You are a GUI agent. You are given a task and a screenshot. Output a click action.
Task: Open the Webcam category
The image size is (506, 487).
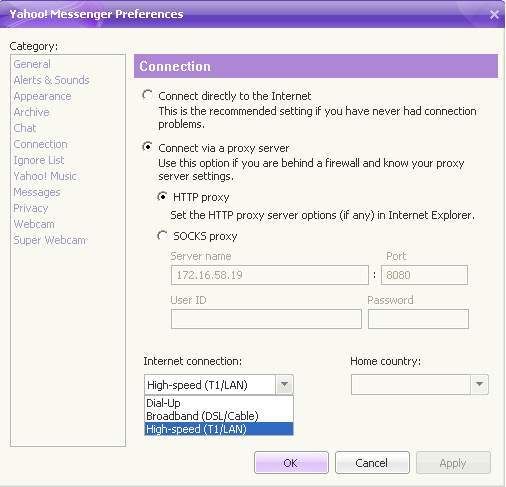click(x=34, y=224)
